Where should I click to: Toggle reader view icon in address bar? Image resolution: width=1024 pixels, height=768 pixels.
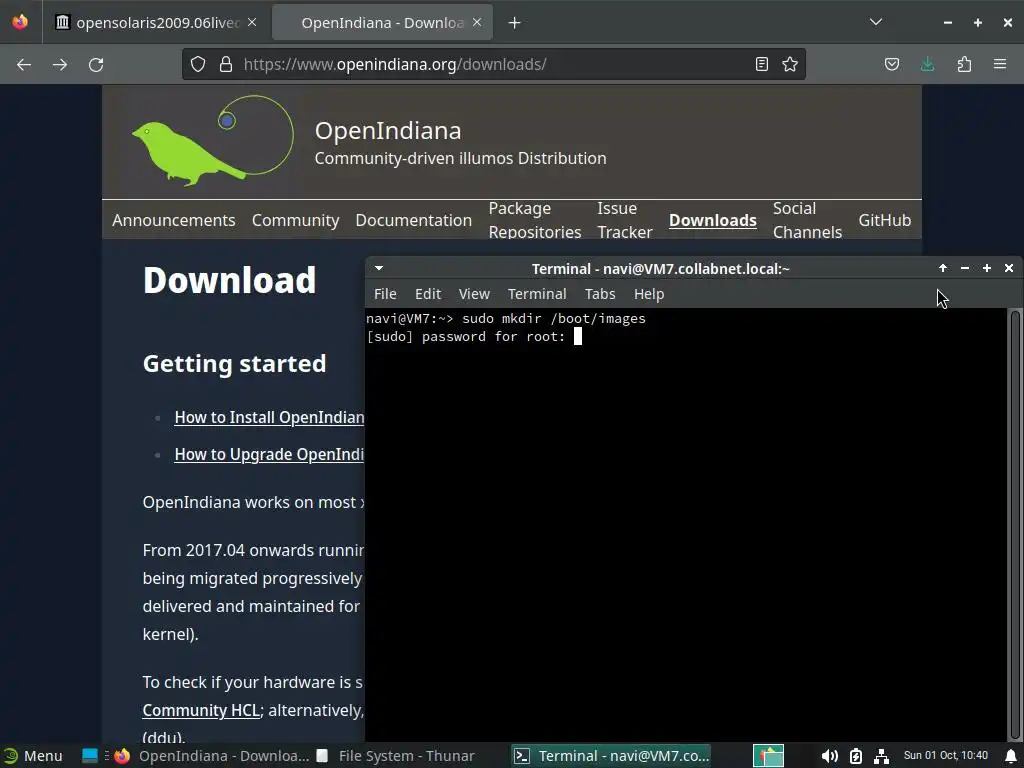761,64
